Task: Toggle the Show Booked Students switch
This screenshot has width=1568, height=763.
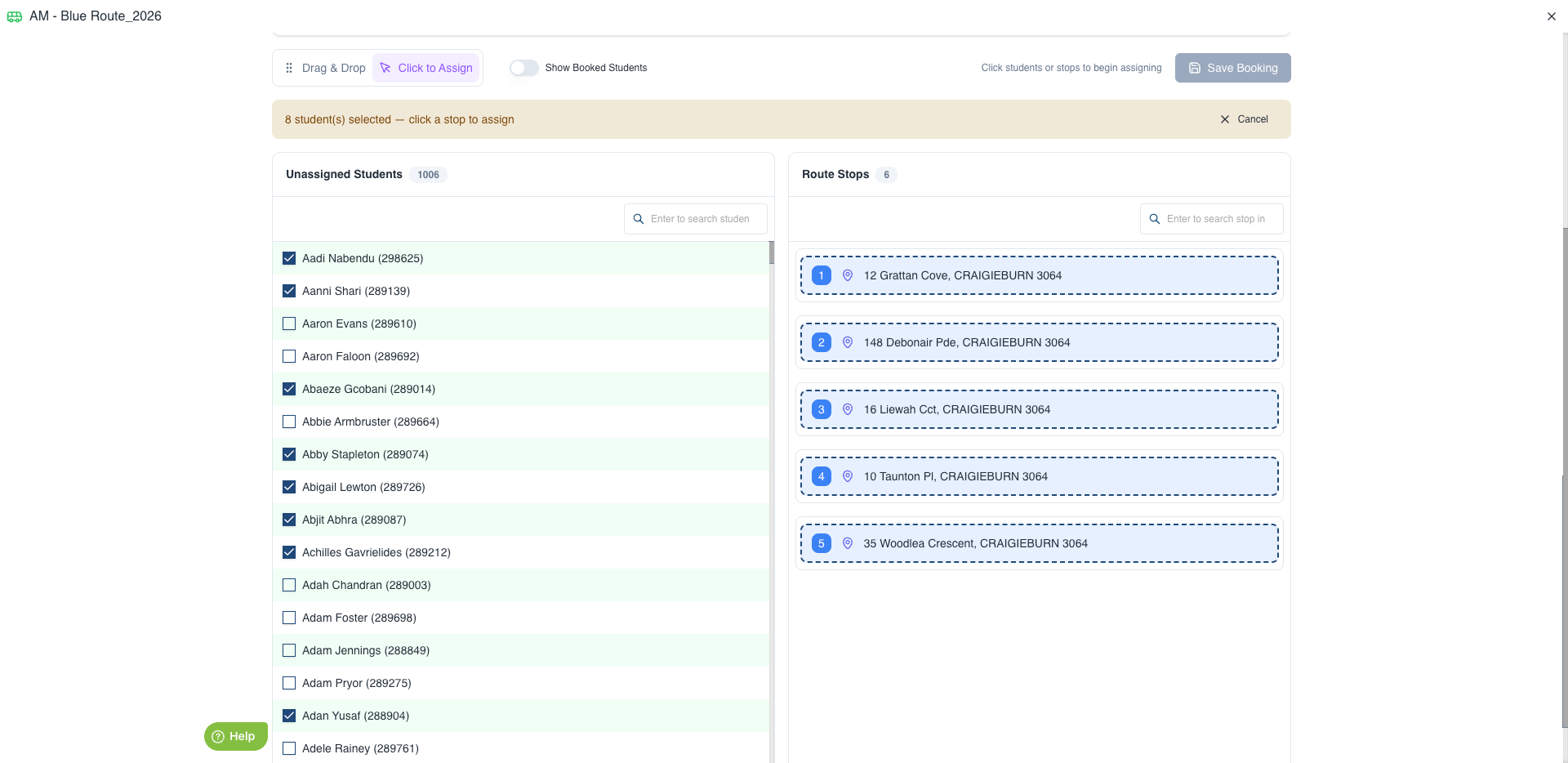Action: click(524, 68)
